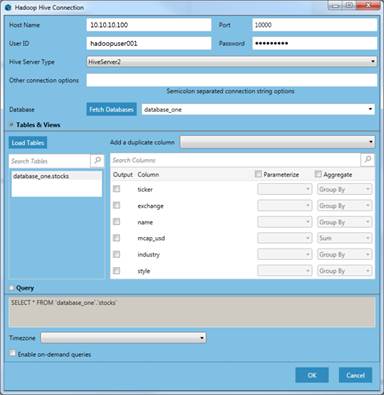Image resolution: width=384 pixels, height=395 pixels.
Task: Open exchange row parameterize dropdown
Action: pyautogui.click(x=285, y=206)
